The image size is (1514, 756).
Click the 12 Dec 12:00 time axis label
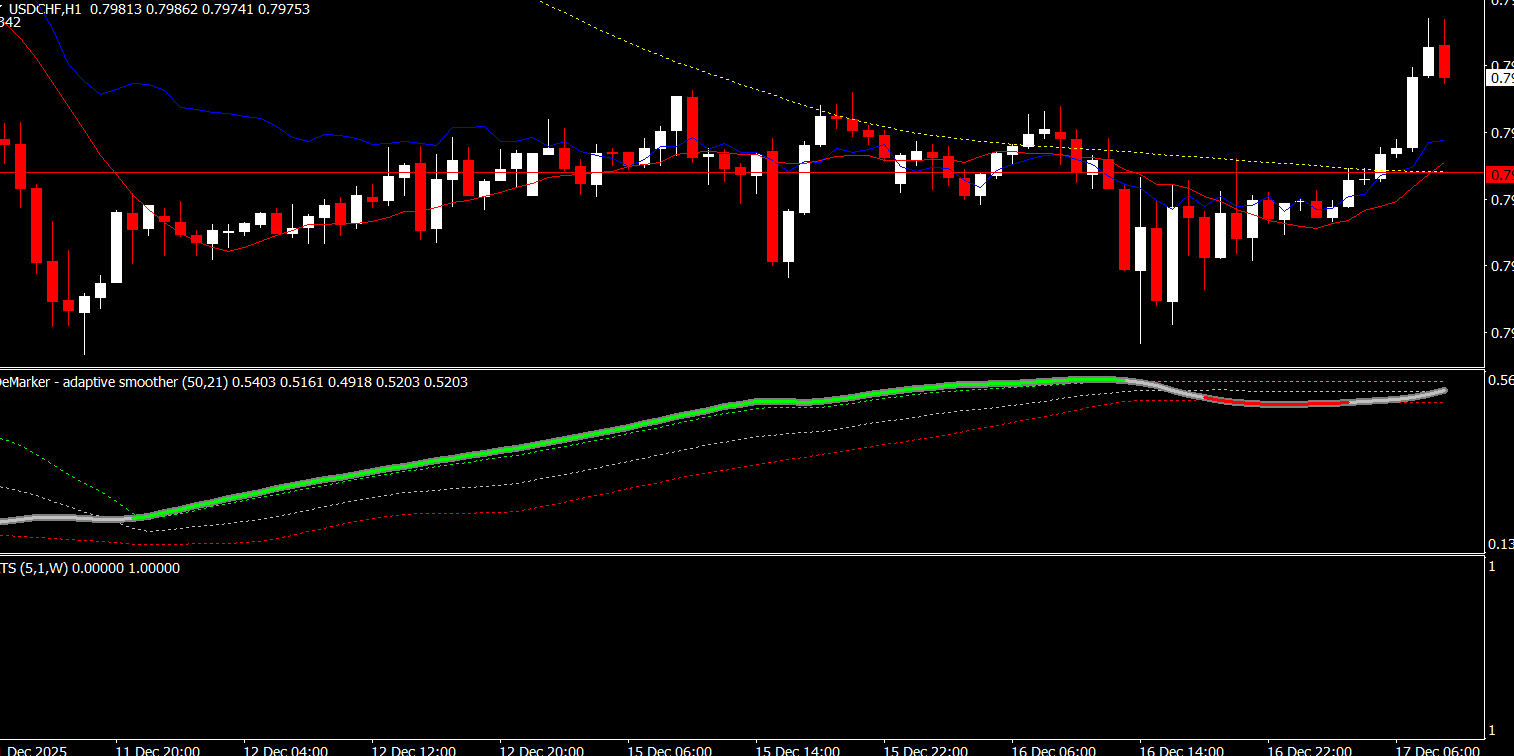[413, 750]
